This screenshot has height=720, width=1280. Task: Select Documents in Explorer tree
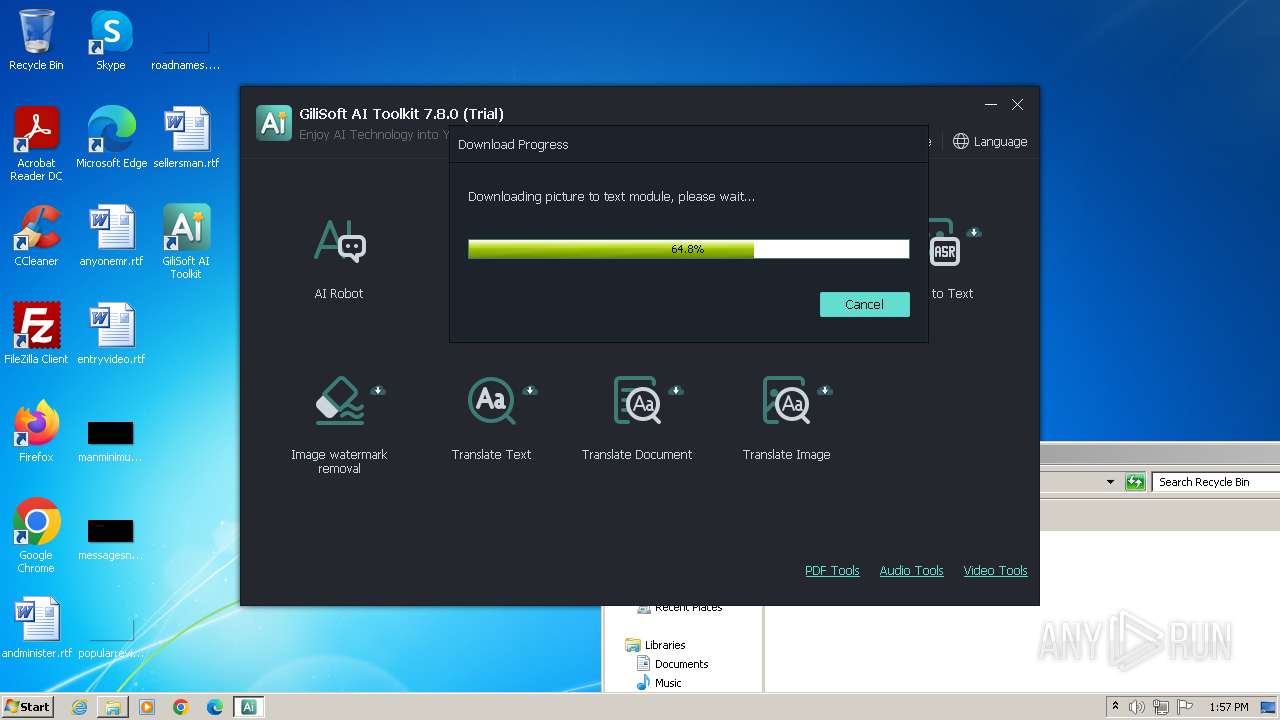[673, 664]
